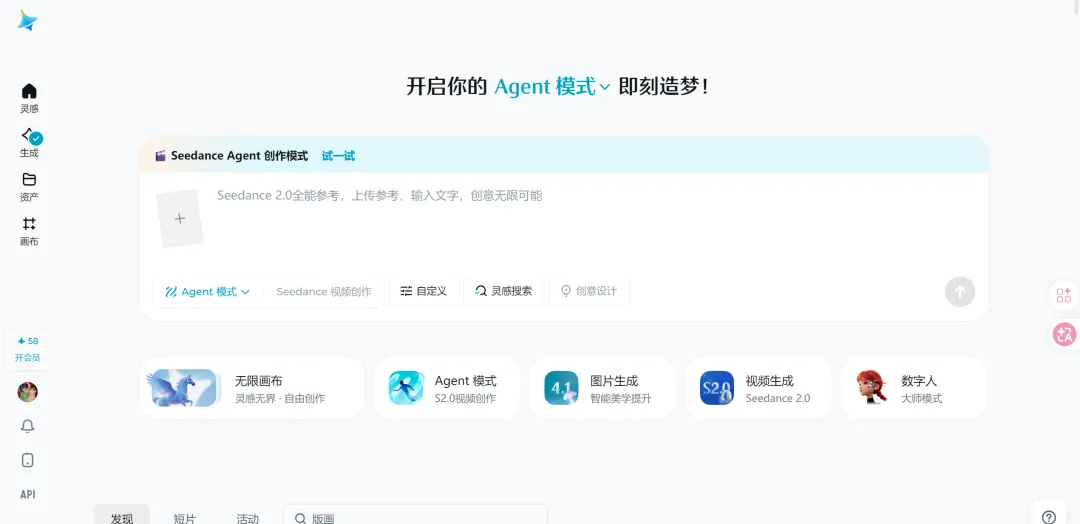This screenshot has height=524, width=1080.
Task: Expand the Agent 模式 heading dropdown
Action: (x=552, y=87)
